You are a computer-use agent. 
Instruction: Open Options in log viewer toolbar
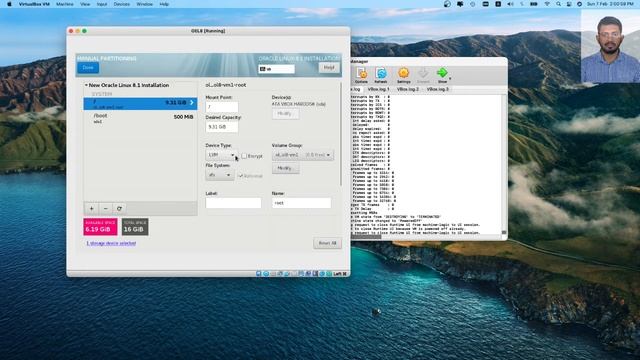361,75
